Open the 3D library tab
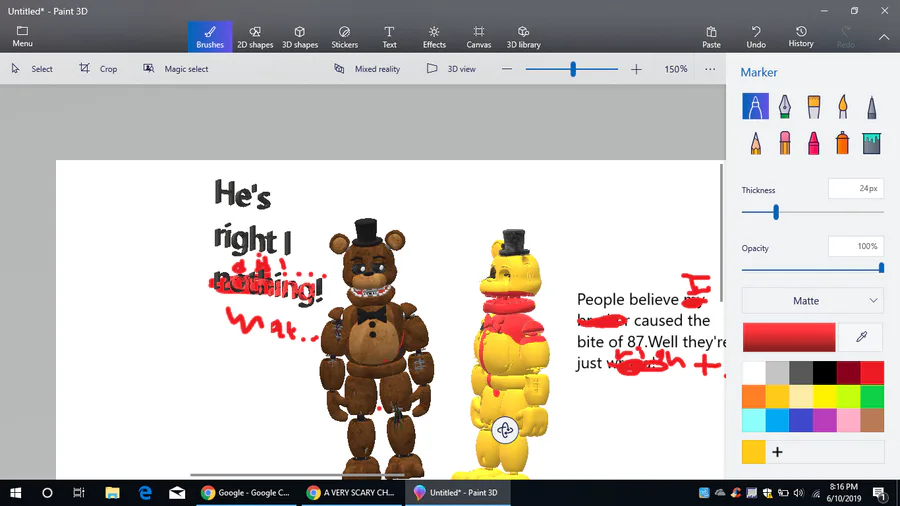 (523, 37)
